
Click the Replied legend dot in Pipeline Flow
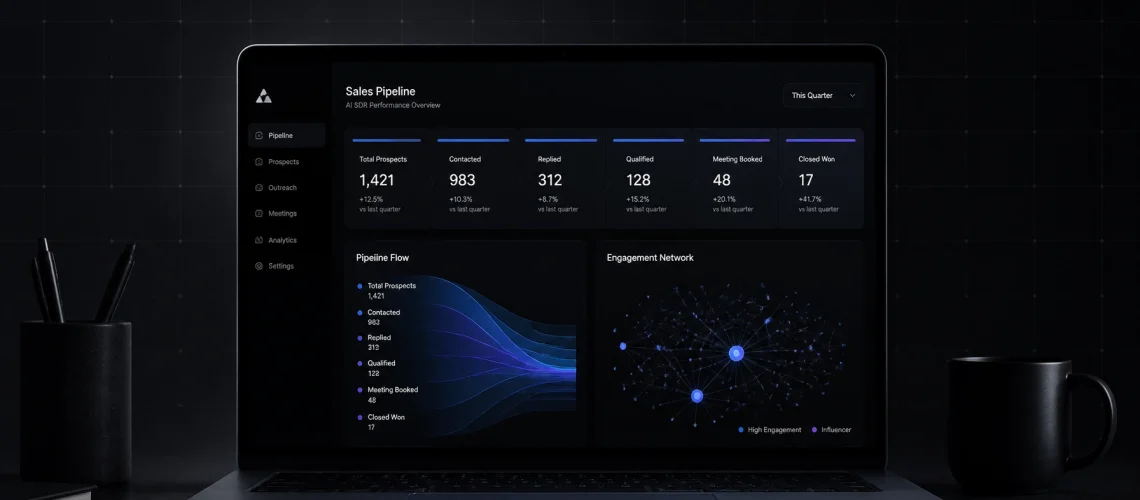360,338
